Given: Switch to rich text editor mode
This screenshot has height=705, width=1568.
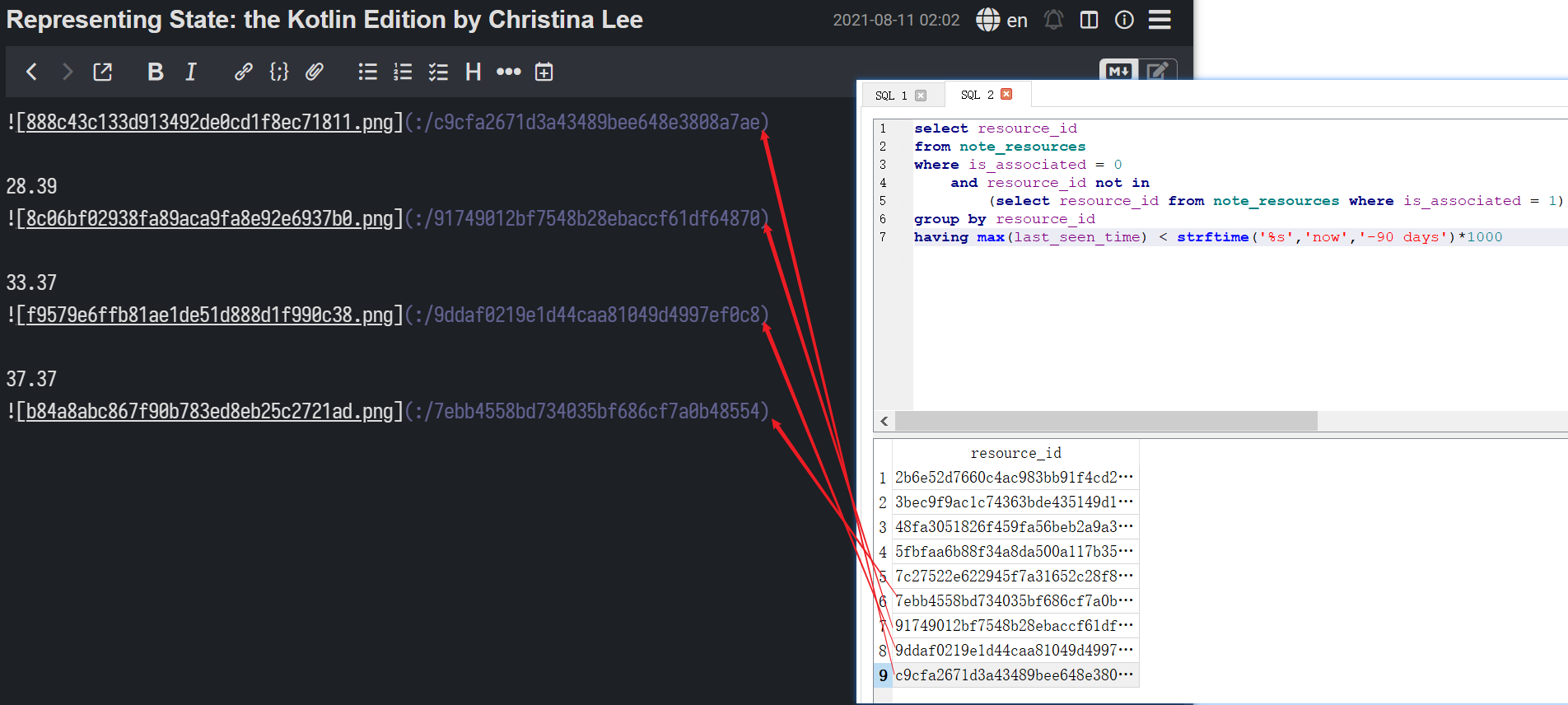Looking at the screenshot, I should tap(1158, 71).
